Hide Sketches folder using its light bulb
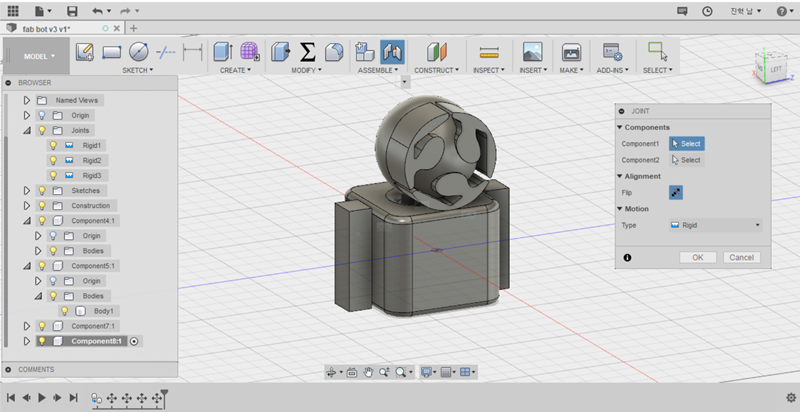The image size is (800, 412). (42, 190)
